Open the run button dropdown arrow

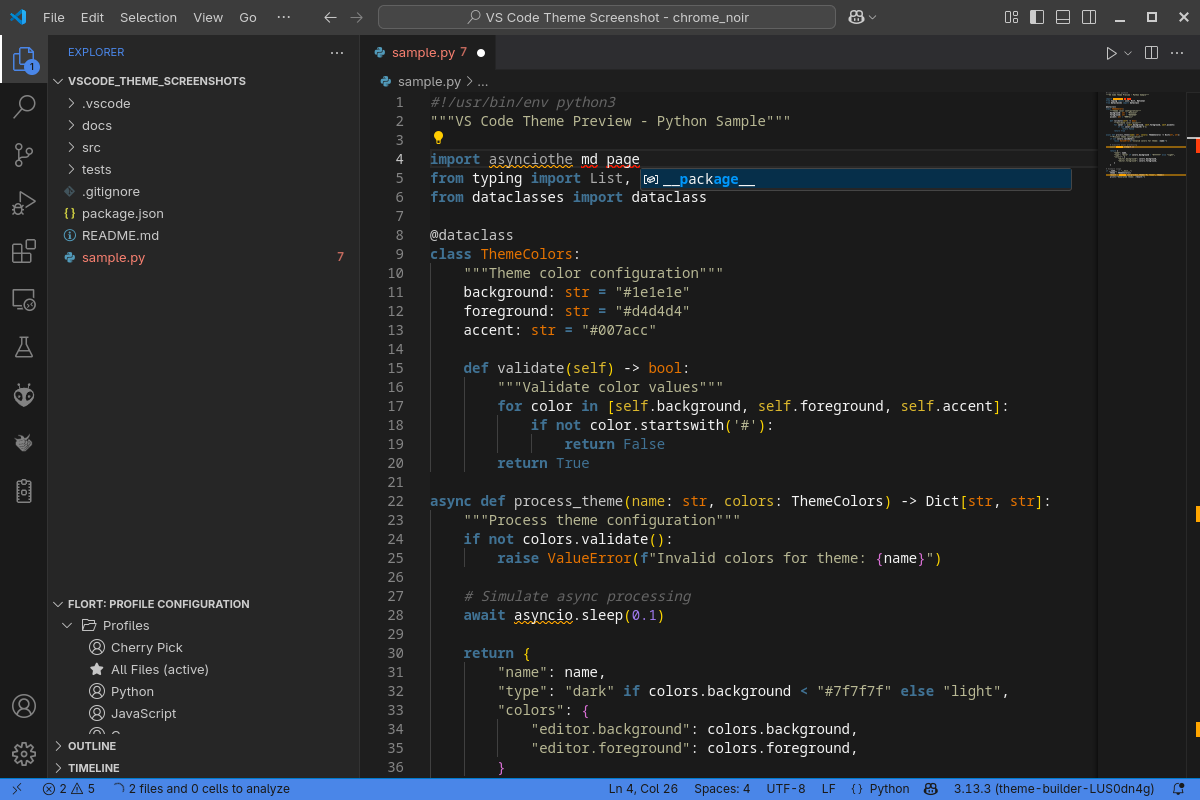(1128, 53)
